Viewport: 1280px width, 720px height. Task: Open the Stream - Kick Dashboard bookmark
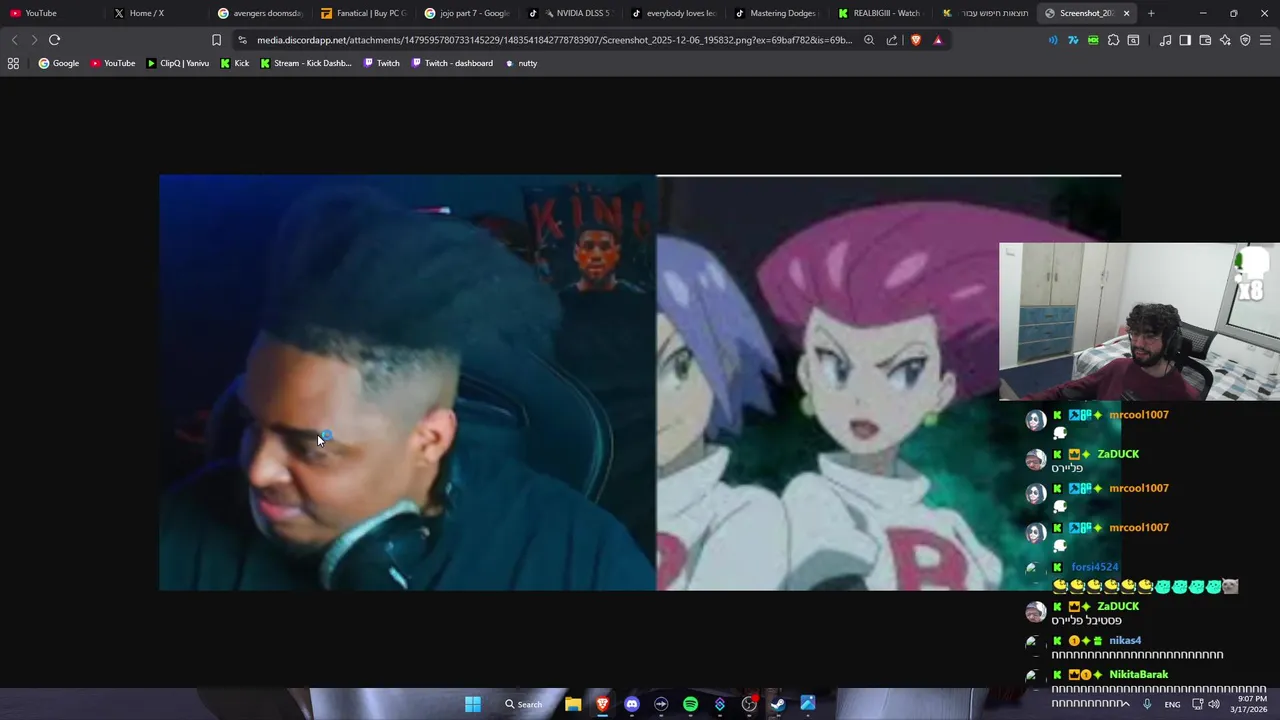(306, 63)
